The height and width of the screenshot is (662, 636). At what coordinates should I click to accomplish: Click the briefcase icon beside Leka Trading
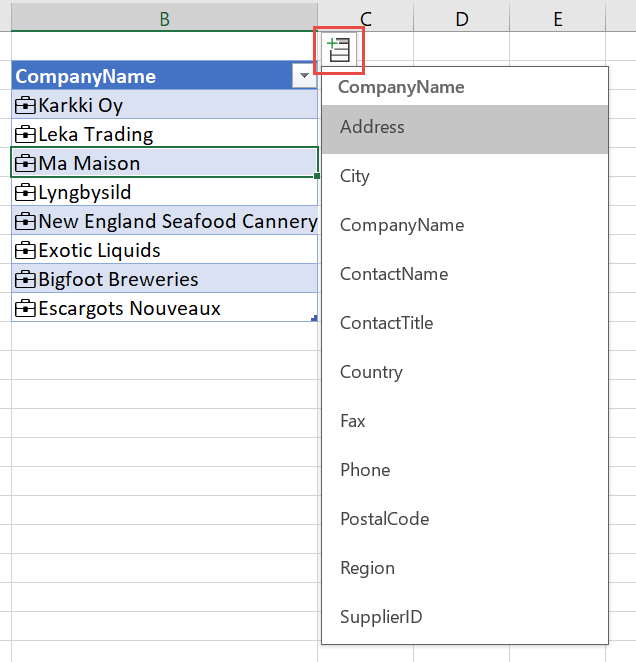pos(25,135)
